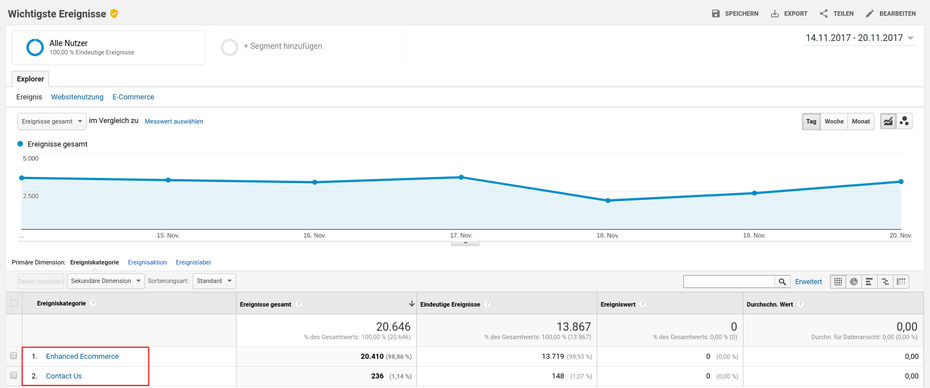Open help icon next to Ereignisse gesamt header
Viewport: 930px width, 388px height.
298,304
